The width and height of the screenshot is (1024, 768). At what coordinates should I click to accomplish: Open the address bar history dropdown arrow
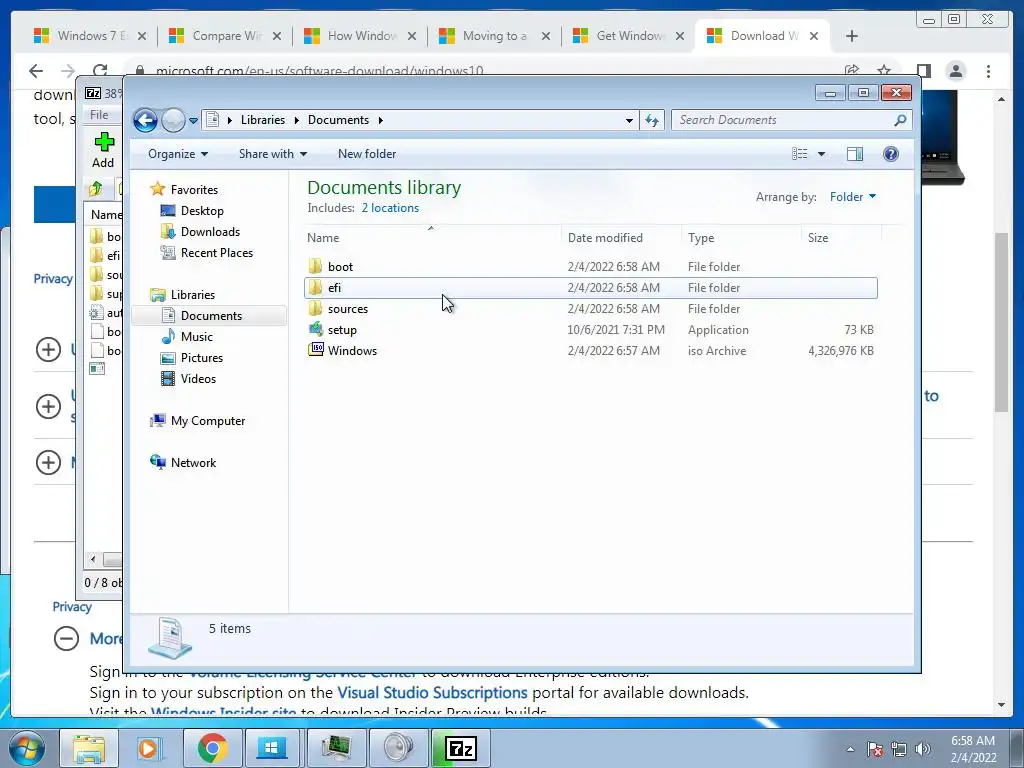(629, 120)
